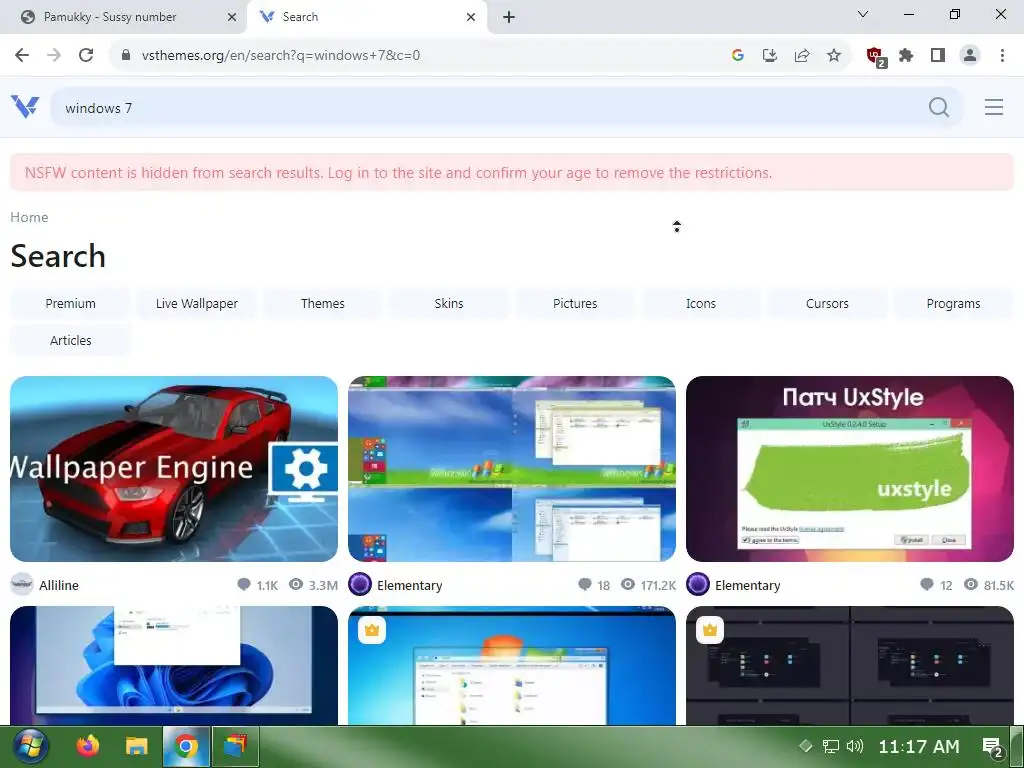This screenshot has width=1024, height=768.
Task: Open the Wallpaper Engine thumbnail
Action: [174, 468]
